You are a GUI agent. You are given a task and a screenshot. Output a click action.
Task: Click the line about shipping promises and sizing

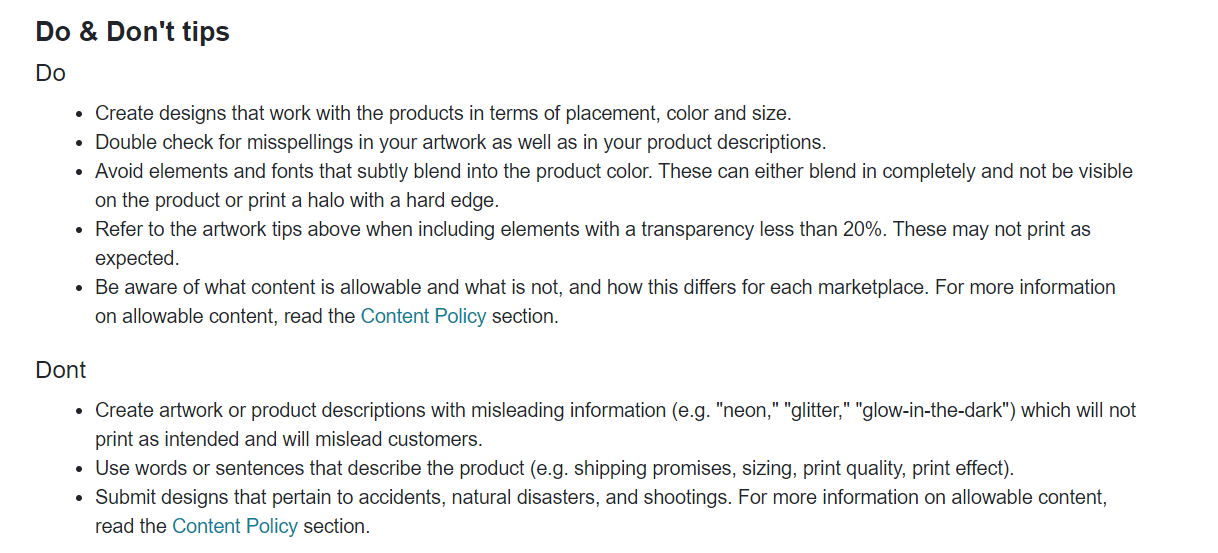(x=555, y=468)
